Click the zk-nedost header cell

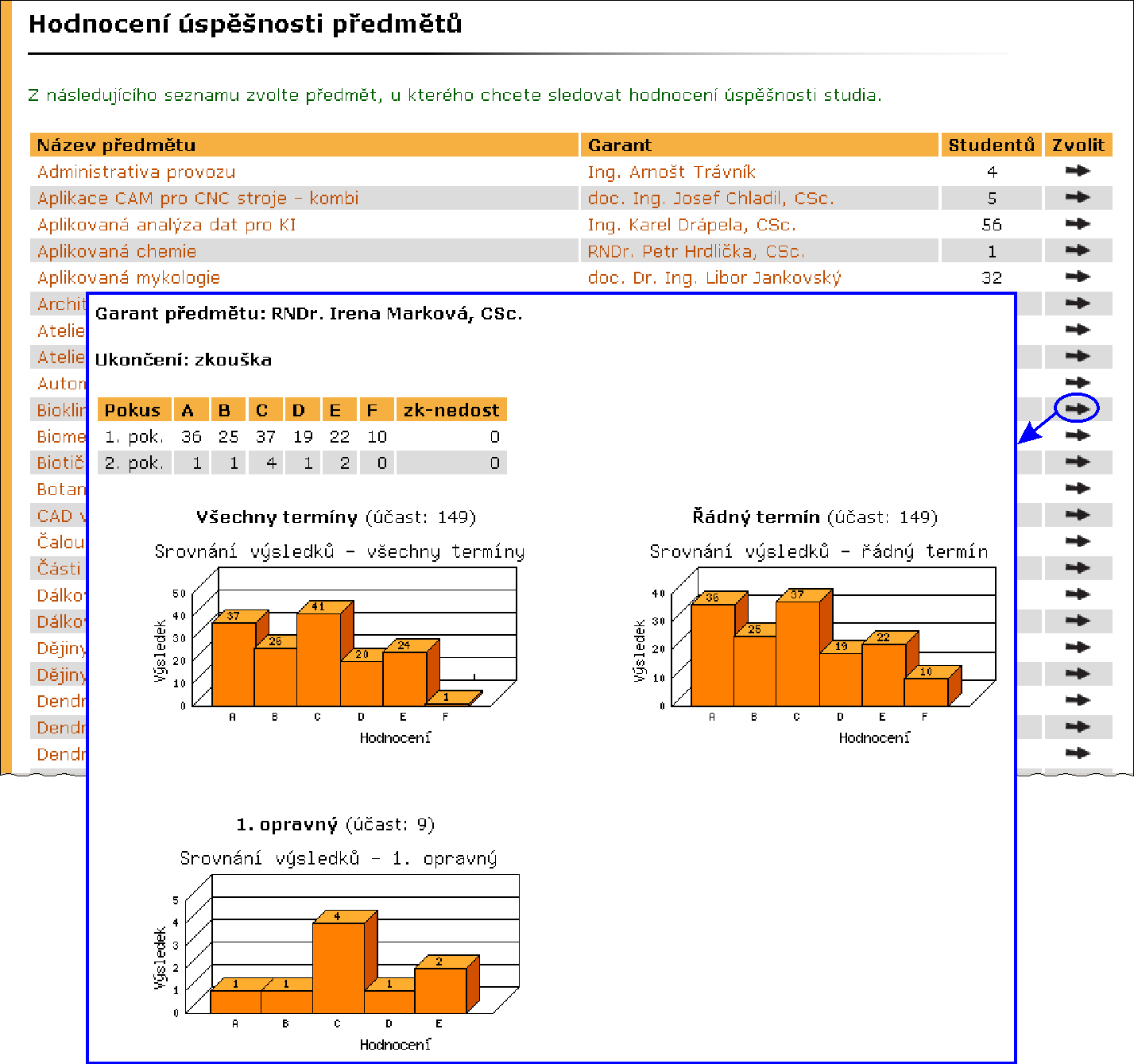tap(451, 410)
